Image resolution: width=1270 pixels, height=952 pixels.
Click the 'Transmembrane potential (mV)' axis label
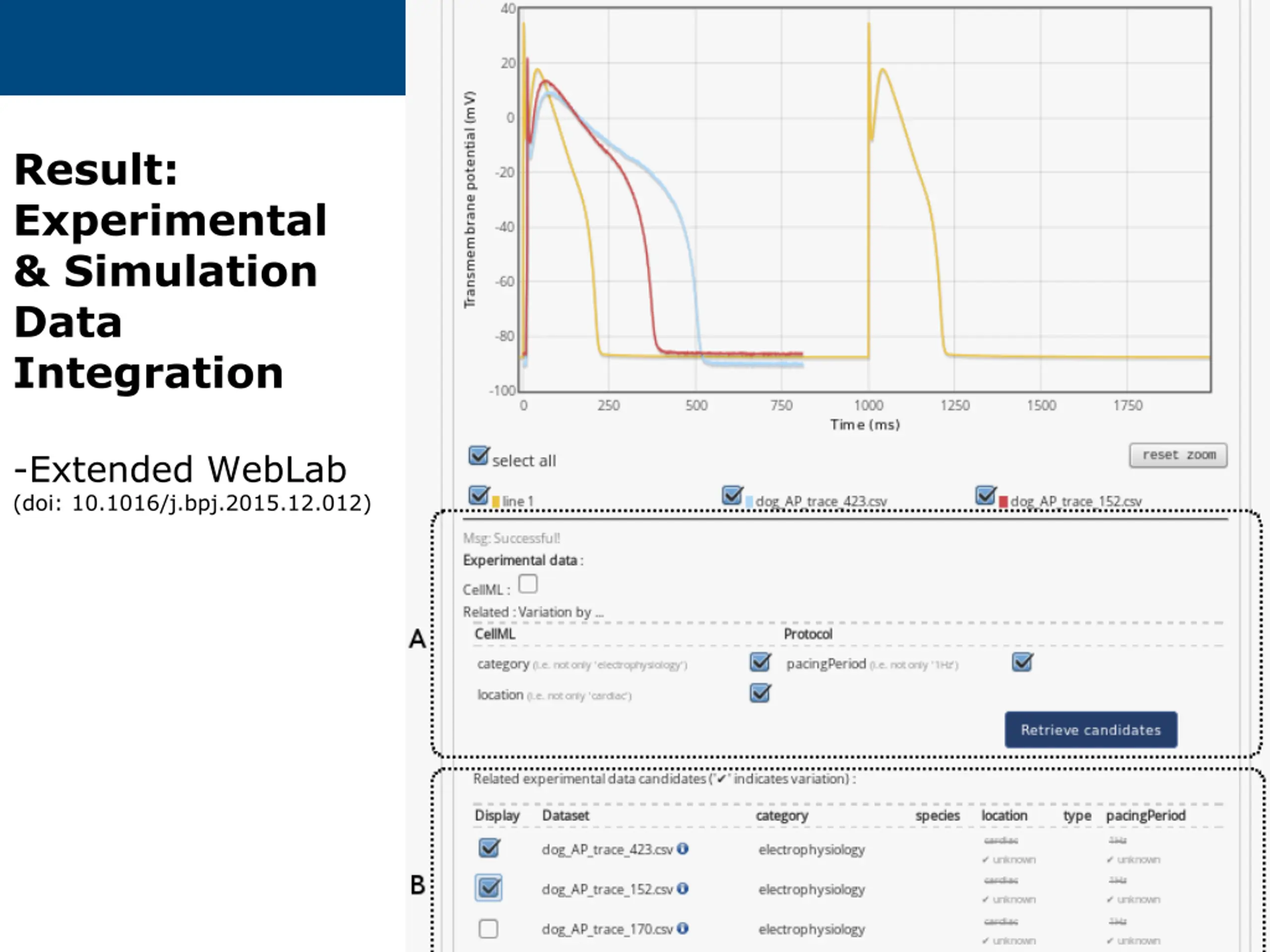click(x=470, y=200)
